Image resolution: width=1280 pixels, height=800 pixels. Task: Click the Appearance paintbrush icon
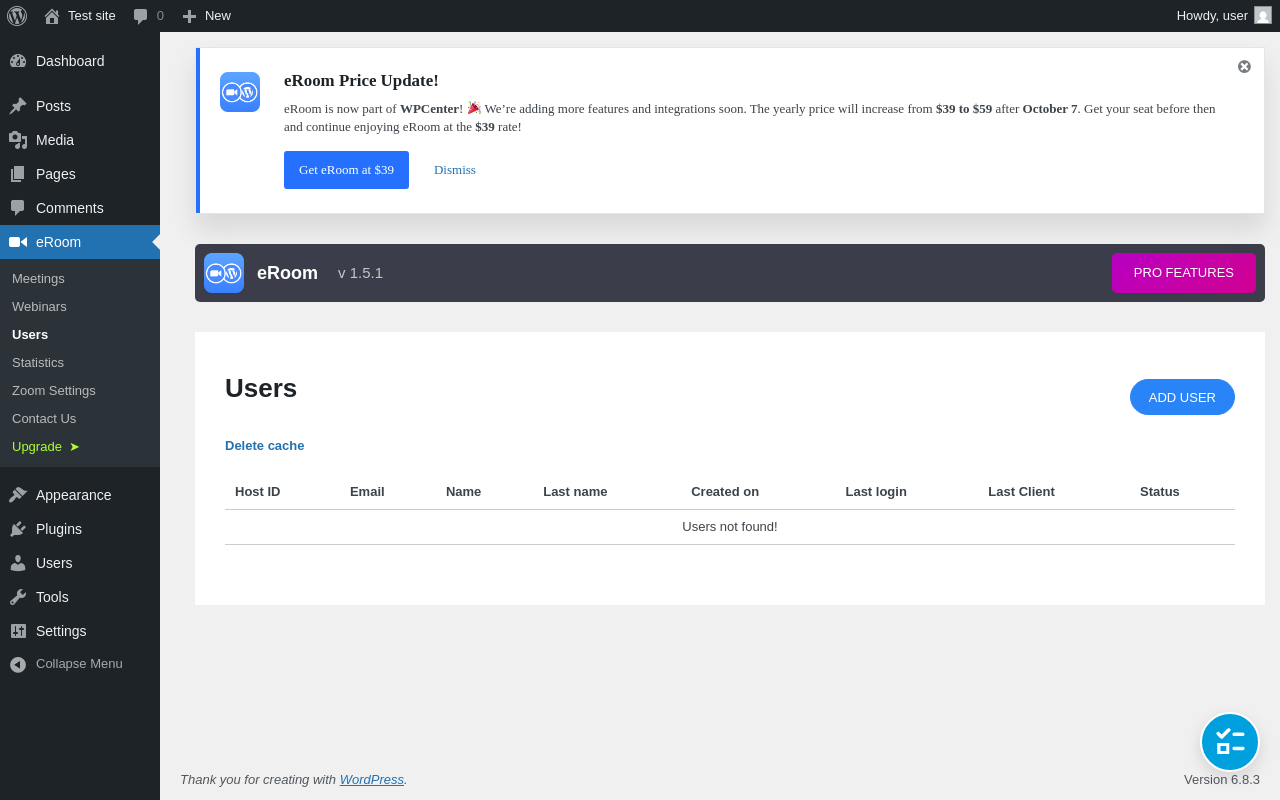[18, 495]
